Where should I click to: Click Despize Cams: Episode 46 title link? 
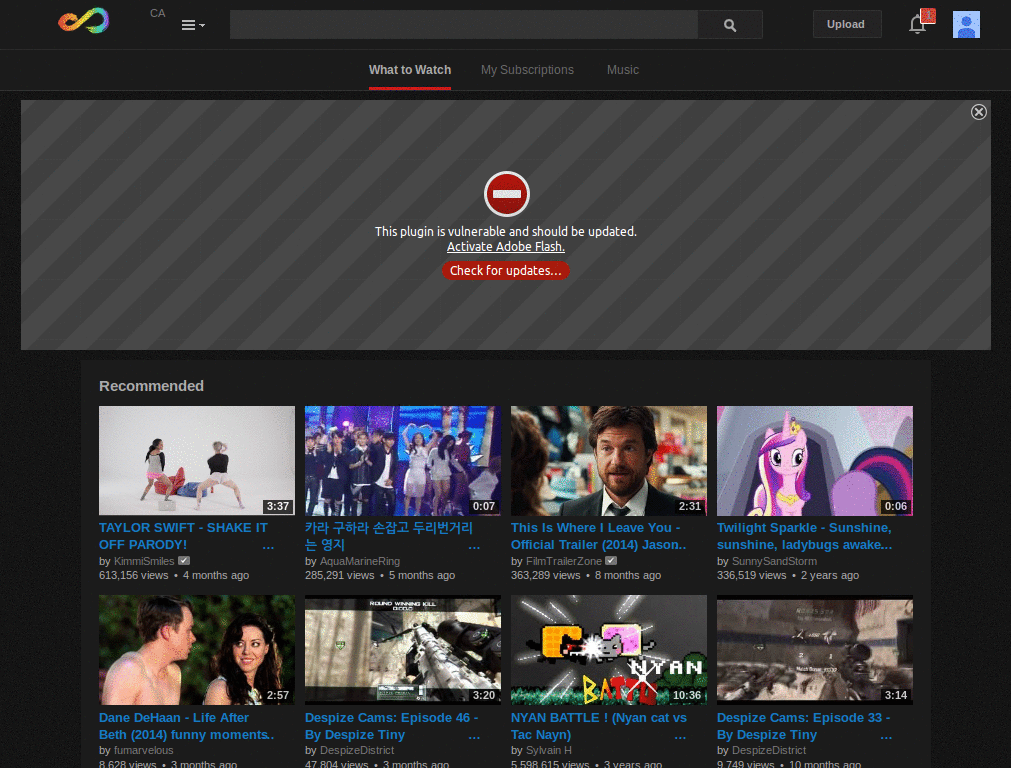click(391, 726)
